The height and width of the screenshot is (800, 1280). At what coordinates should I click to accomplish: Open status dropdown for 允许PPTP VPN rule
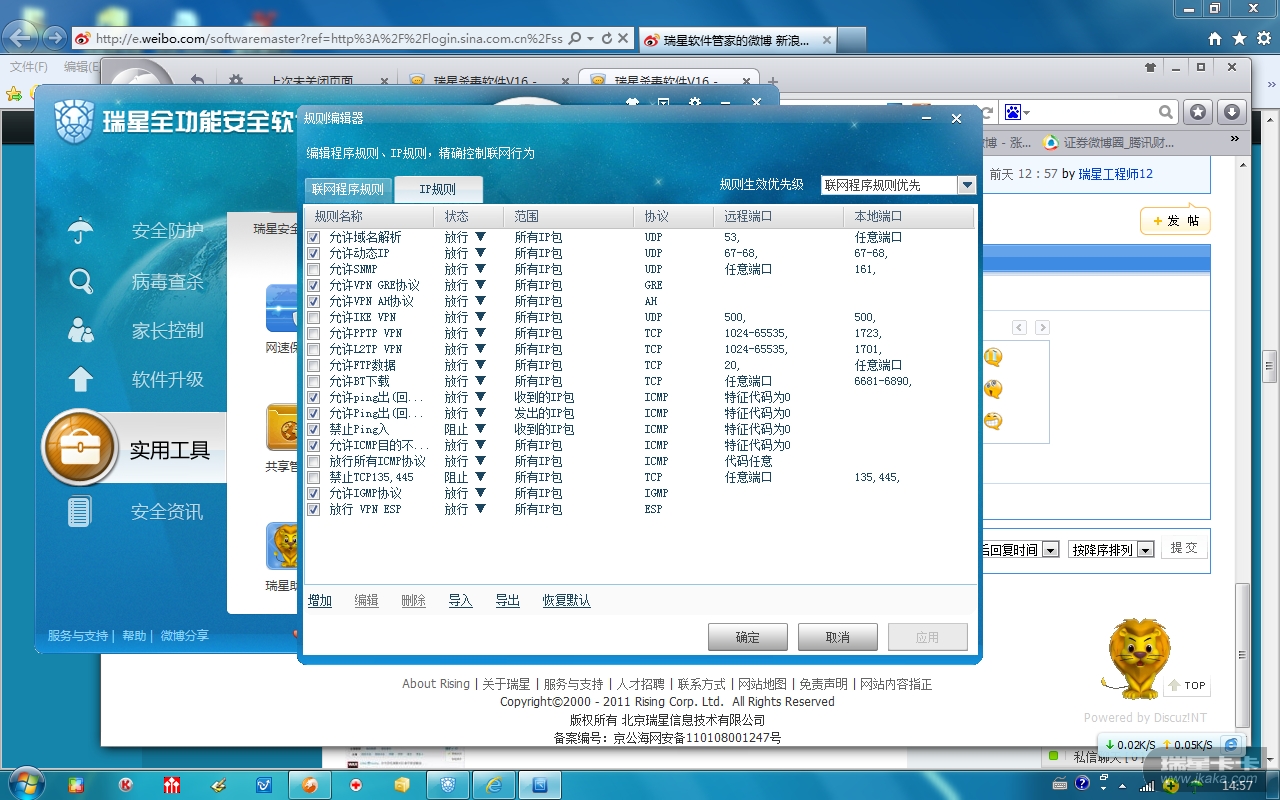click(481, 334)
